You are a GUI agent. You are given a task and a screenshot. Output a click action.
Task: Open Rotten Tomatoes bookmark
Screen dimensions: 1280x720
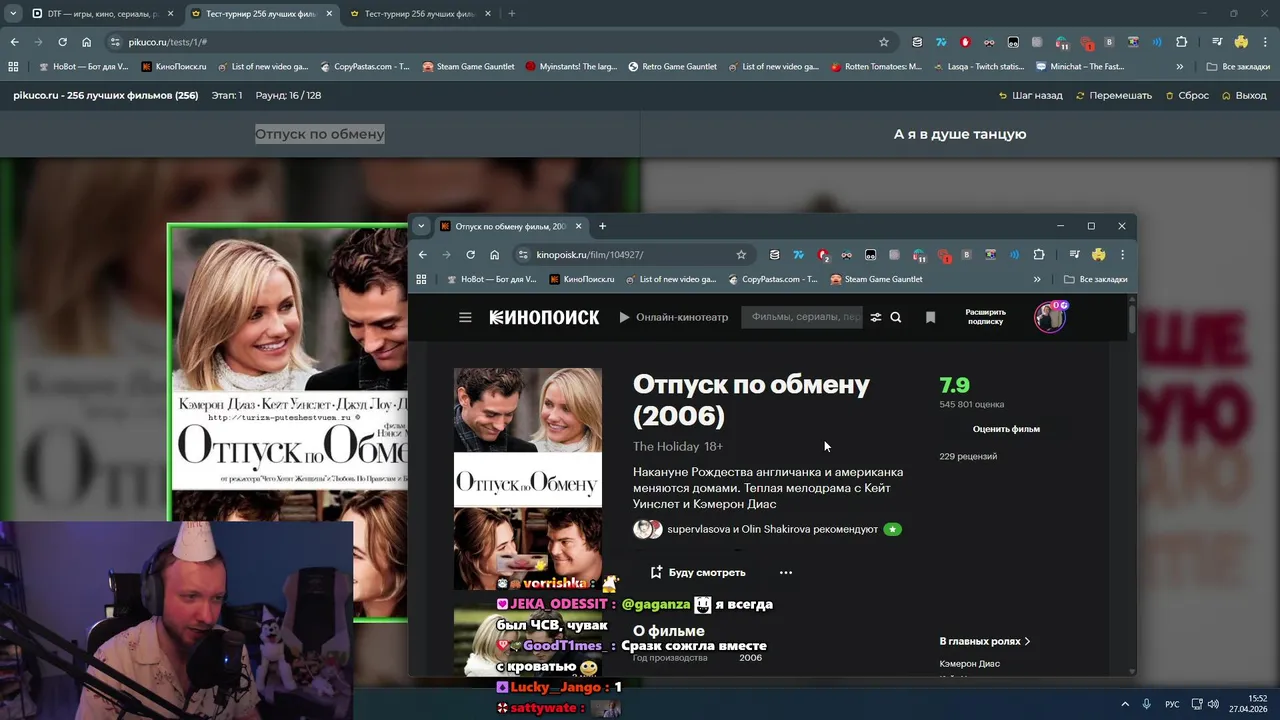[877, 67]
